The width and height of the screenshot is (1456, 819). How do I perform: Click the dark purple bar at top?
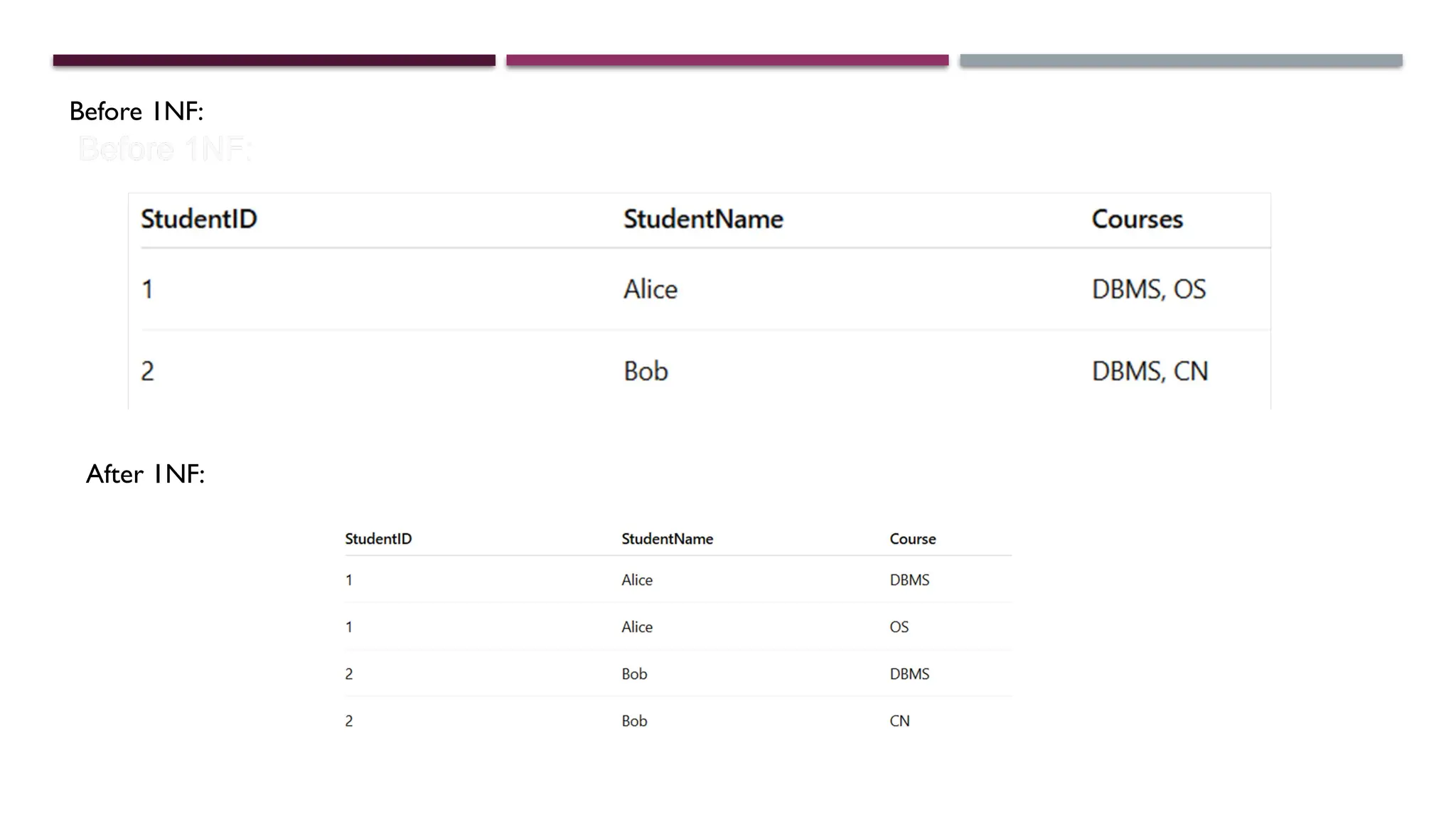(274, 60)
